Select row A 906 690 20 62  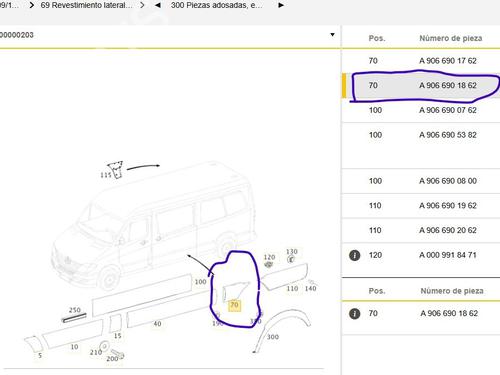coord(421,230)
